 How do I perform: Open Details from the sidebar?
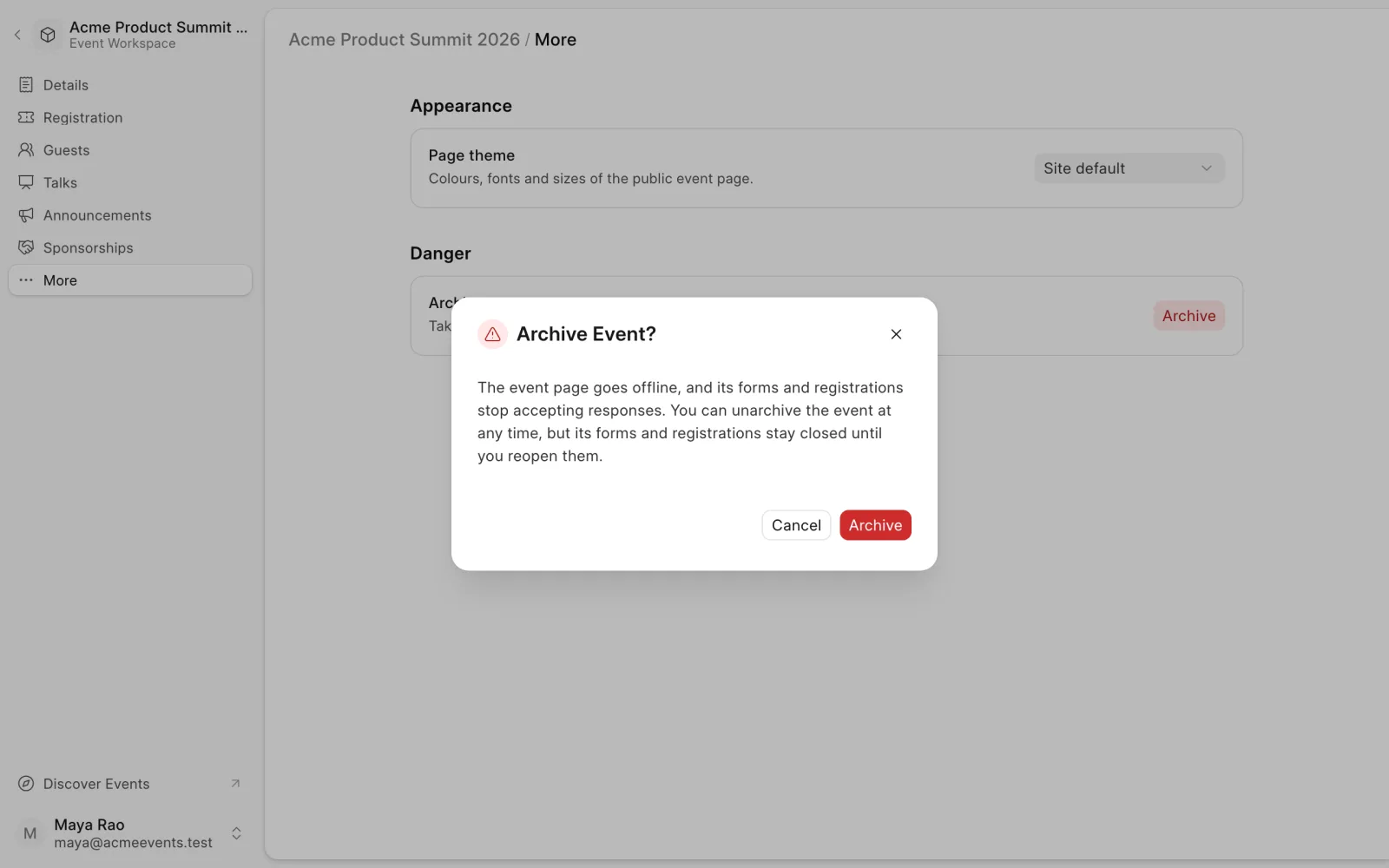click(130, 85)
